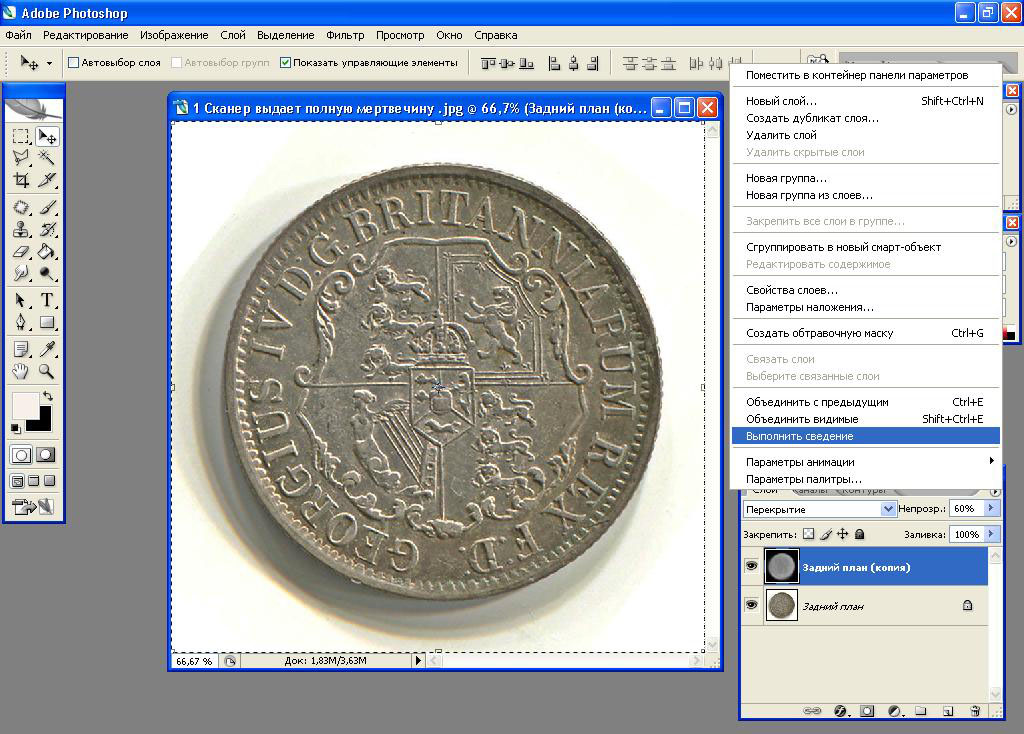Select the History Brush tool
This screenshot has width=1024, height=734.
(47, 230)
